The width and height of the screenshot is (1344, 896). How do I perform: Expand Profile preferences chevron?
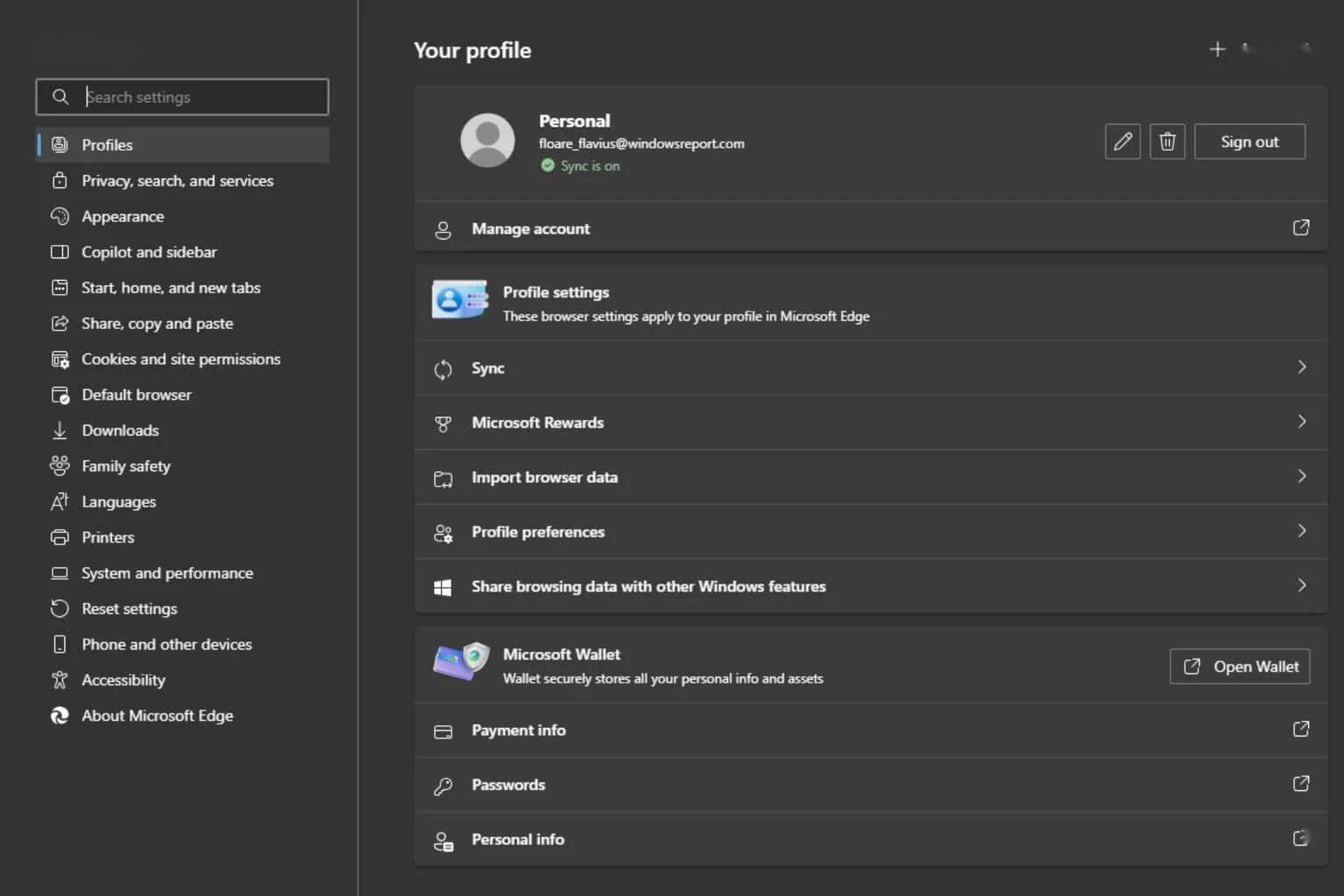[x=1302, y=530]
